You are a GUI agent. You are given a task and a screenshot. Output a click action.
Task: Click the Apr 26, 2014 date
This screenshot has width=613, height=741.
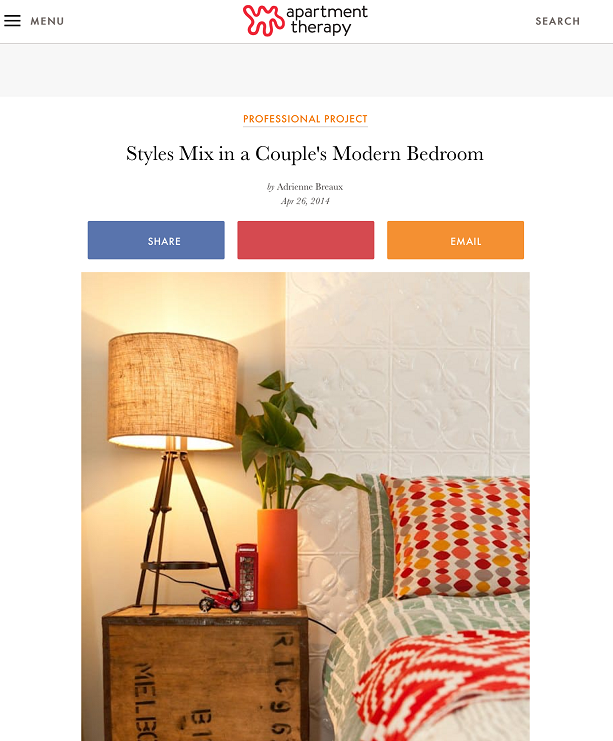[305, 201]
